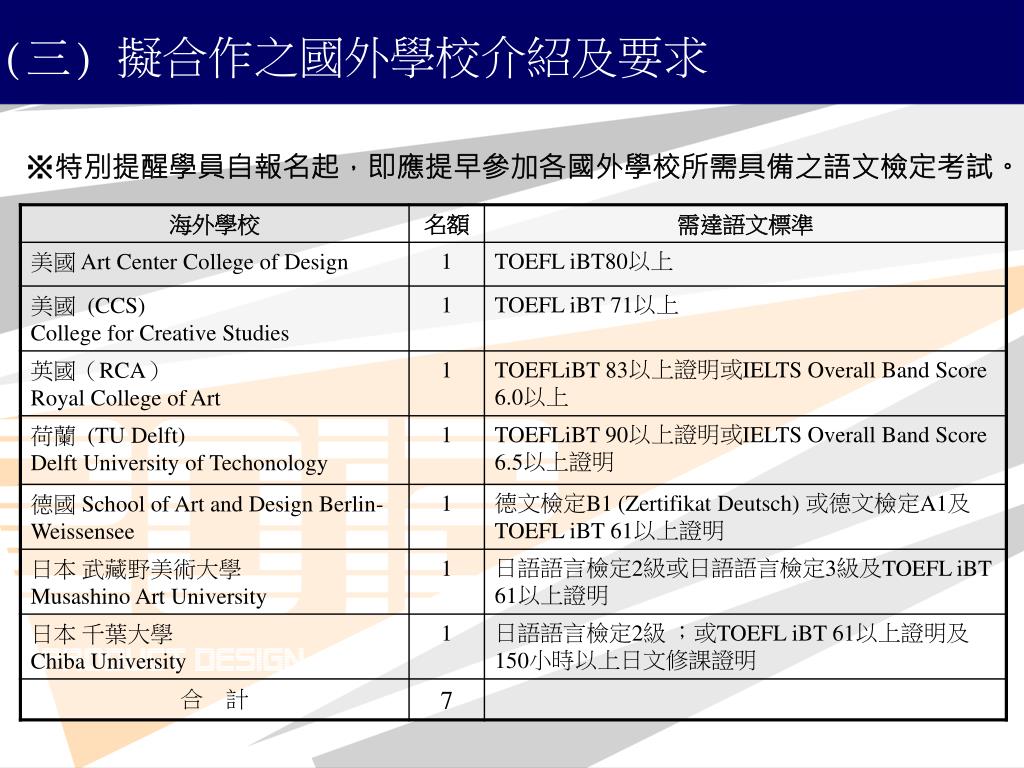Click quota 1 in the RCA row
Screen dimensions: 1024x768
[x=447, y=370]
